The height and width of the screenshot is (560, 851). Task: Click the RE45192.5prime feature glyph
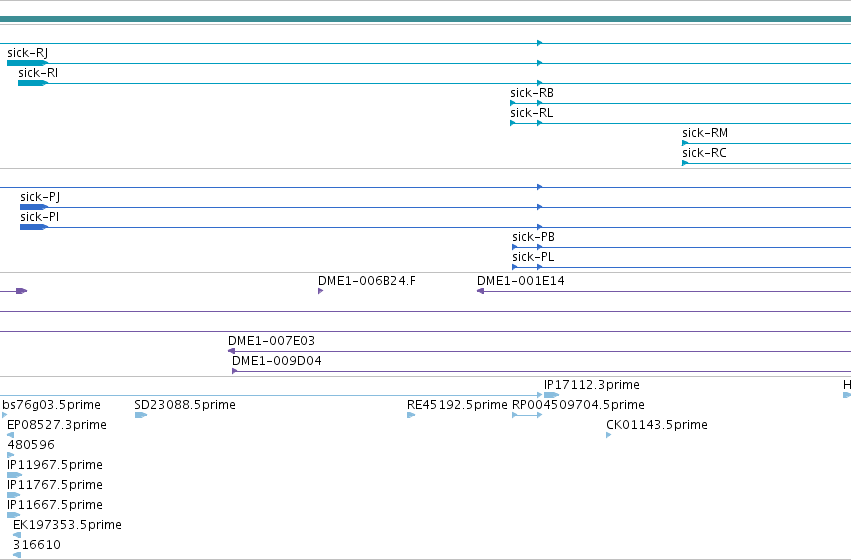point(411,415)
